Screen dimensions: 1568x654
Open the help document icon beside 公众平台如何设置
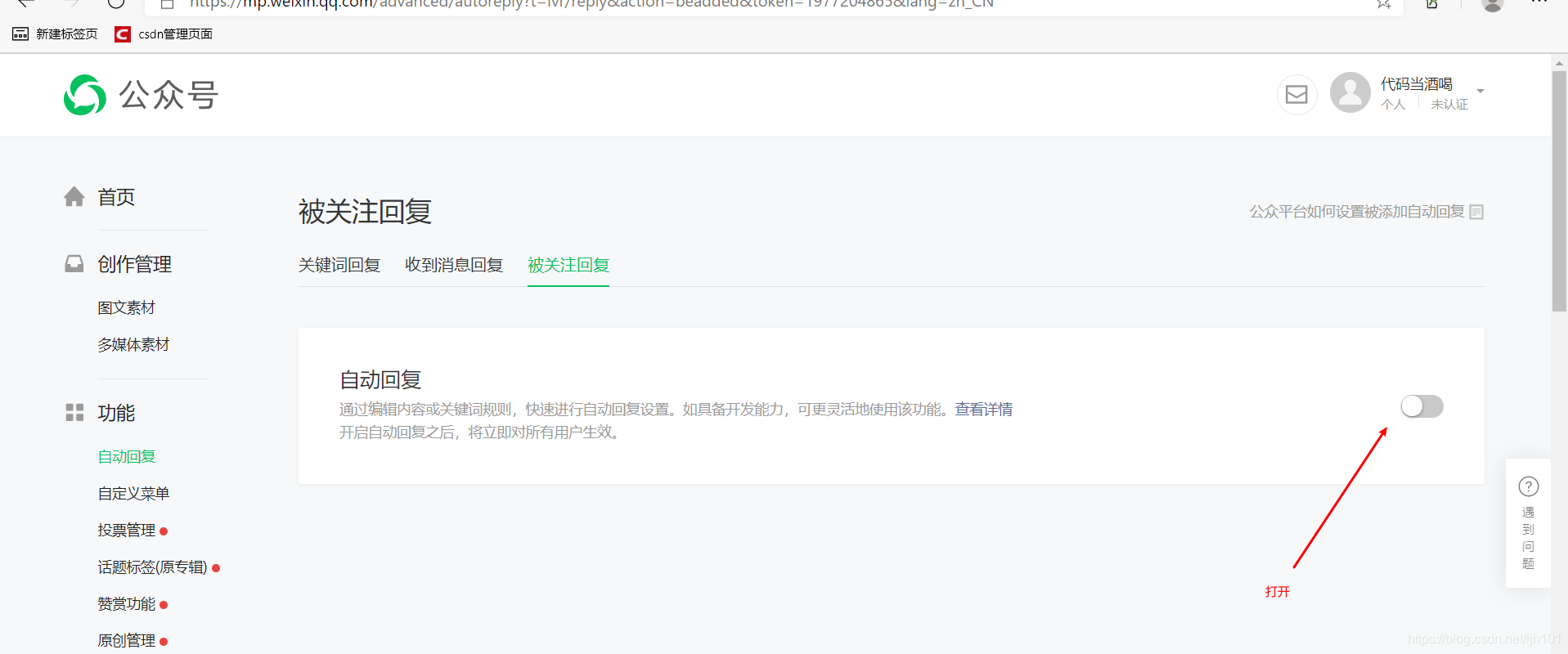[1476, 213]
